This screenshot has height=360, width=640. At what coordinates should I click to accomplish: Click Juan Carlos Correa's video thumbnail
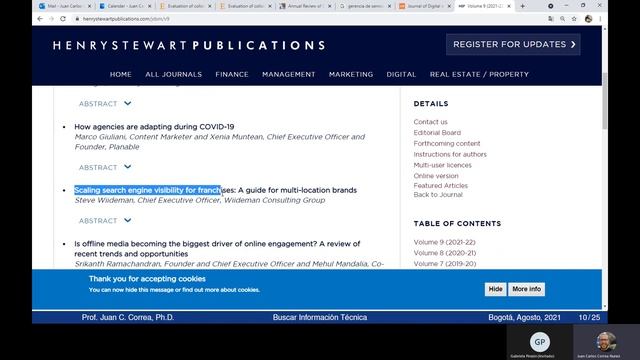pyautogui.click(x=607, y=342)
